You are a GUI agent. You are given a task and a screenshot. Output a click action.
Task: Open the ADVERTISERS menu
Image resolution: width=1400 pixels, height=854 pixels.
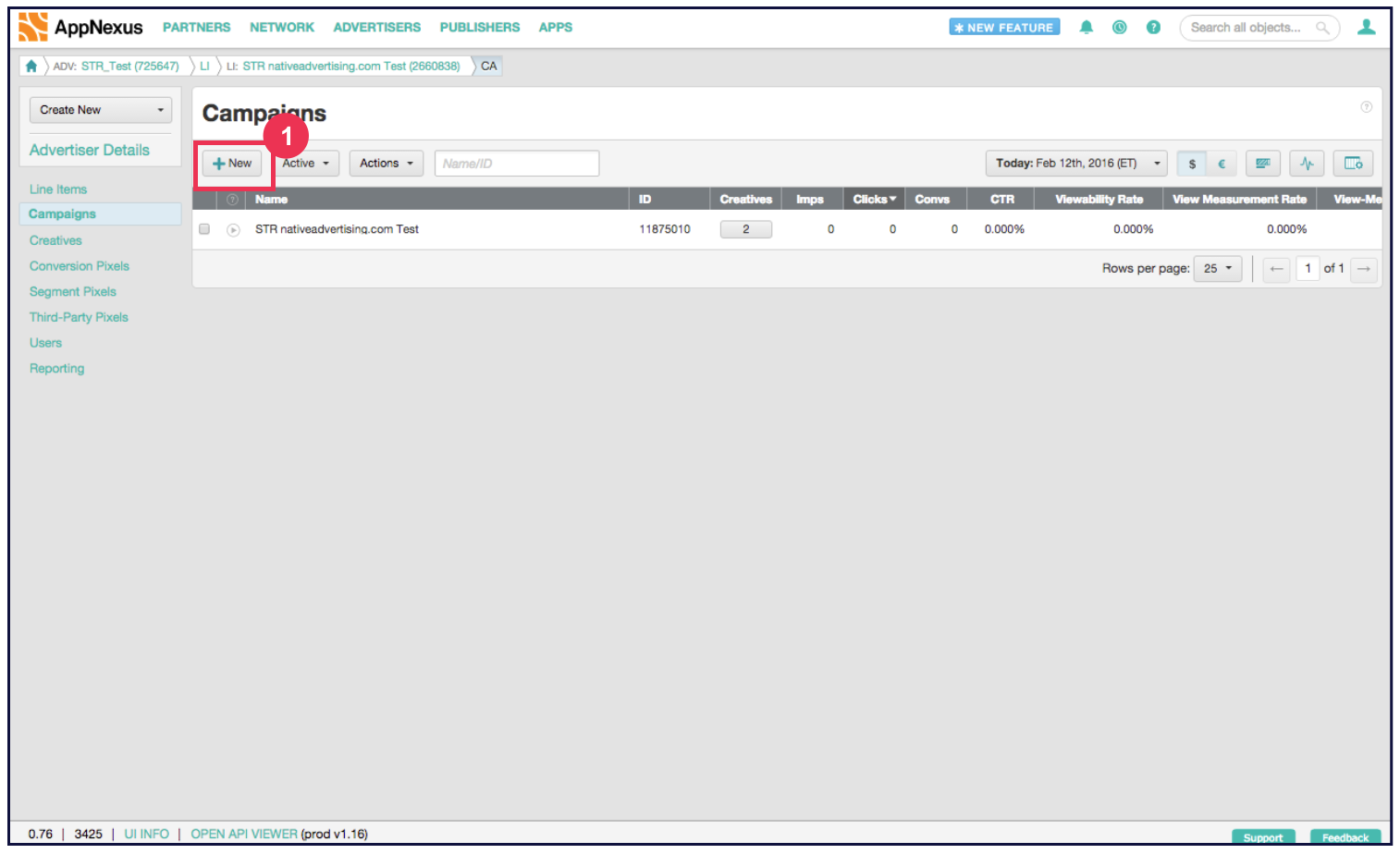pyautogui.click(x=377, y=28)
